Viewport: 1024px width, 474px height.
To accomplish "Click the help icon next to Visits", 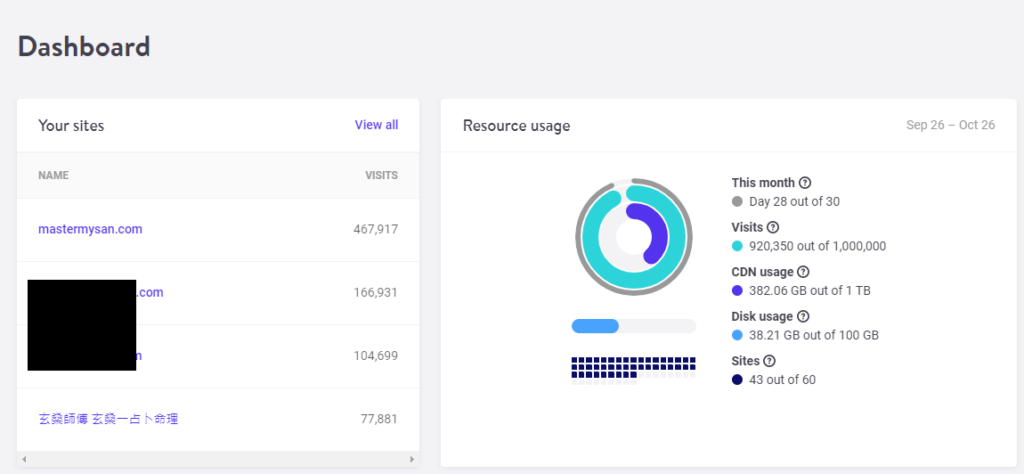I will [x=772, y=227].
